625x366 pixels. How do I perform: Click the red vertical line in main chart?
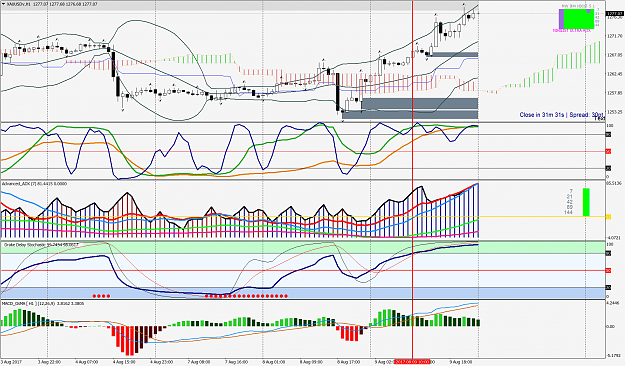coord(412,60)
